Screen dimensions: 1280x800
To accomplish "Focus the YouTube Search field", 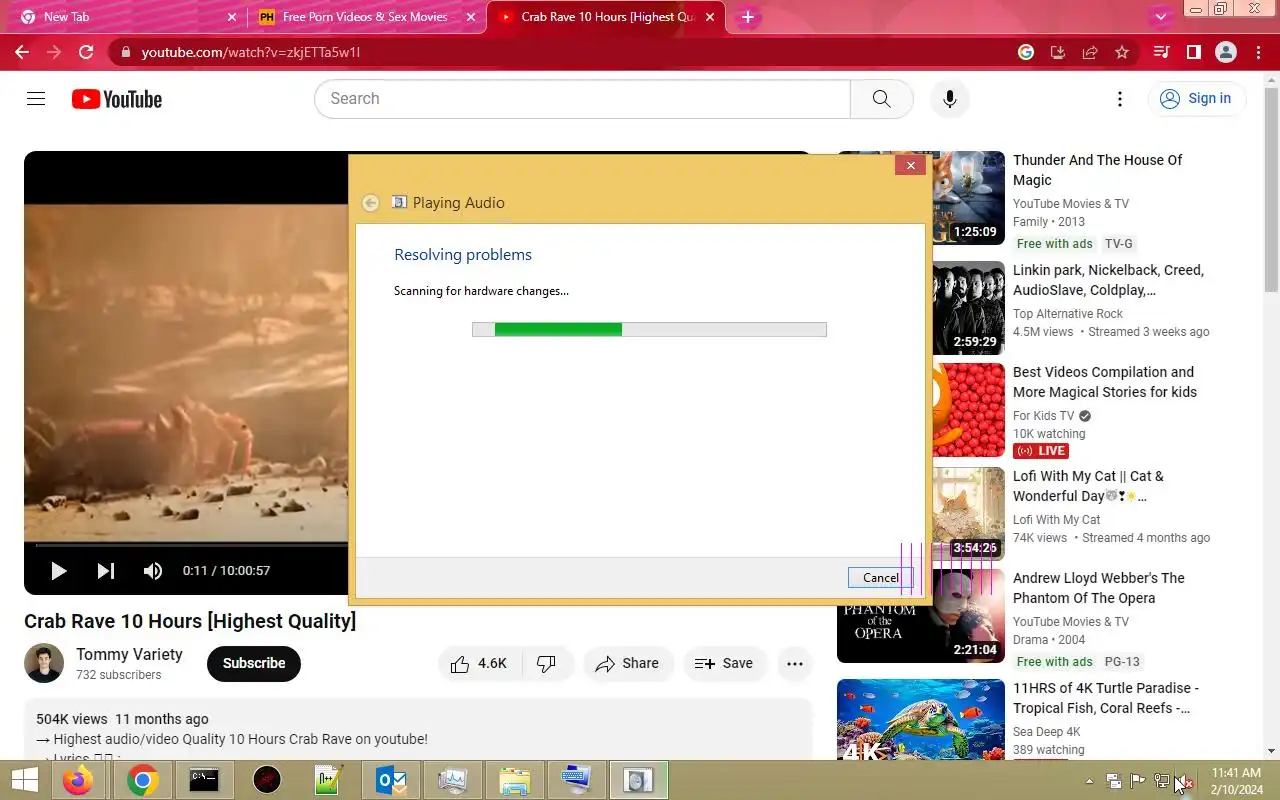I will point(582,99).
